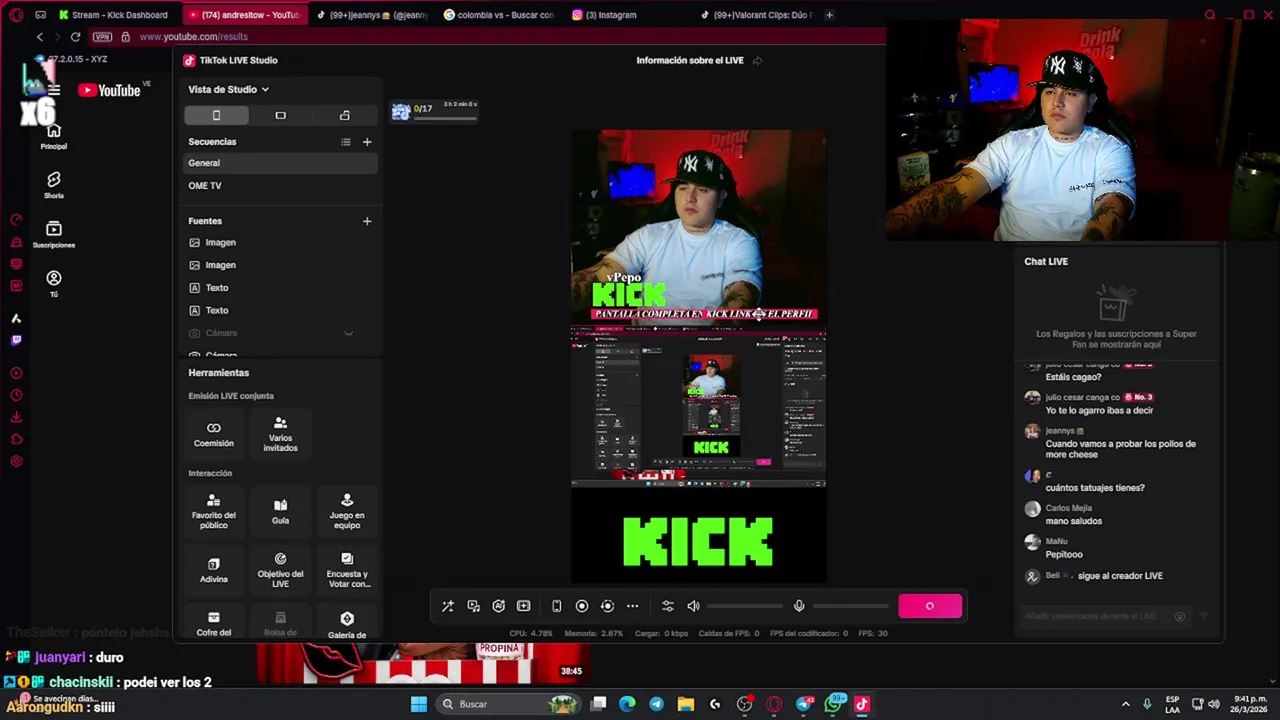1280x720 pixels.
Task: Add a new sequence with plus icon
Action: [367, 142]
